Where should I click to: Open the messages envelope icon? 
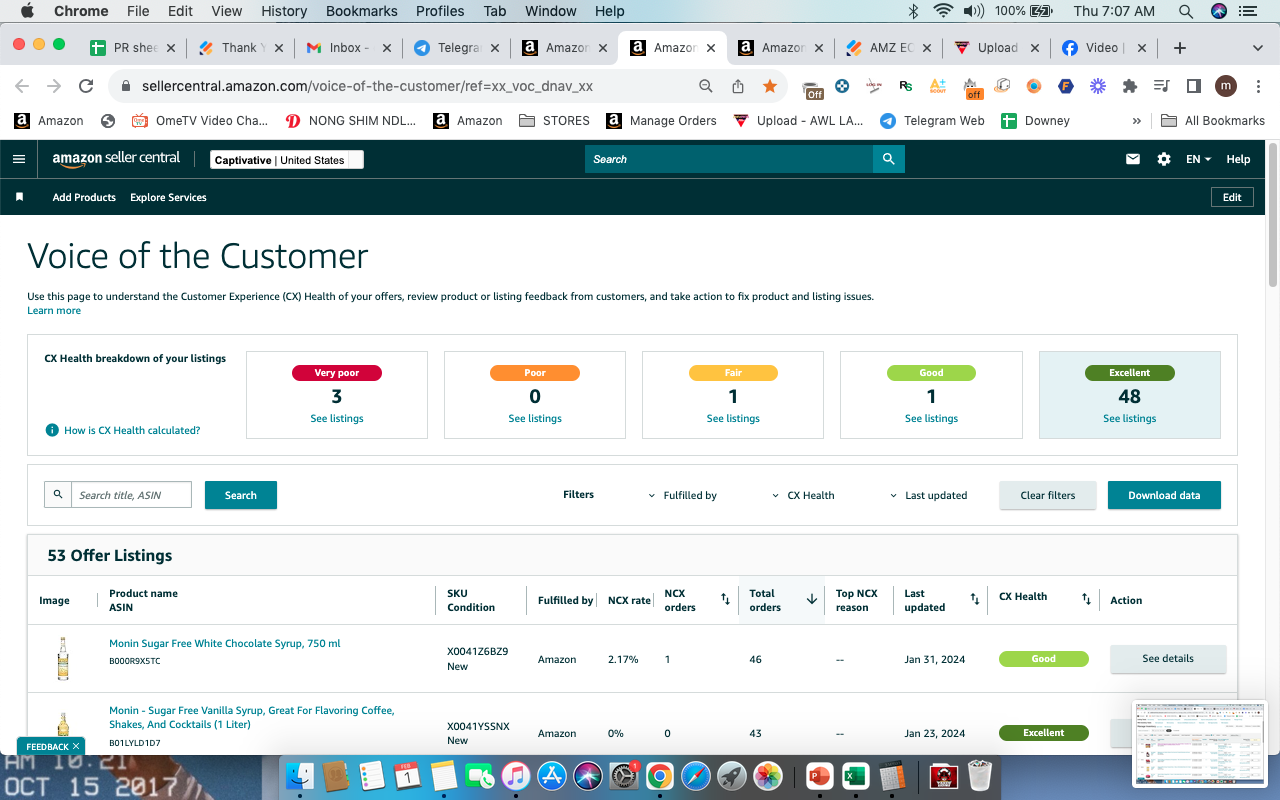point(1133,159)
